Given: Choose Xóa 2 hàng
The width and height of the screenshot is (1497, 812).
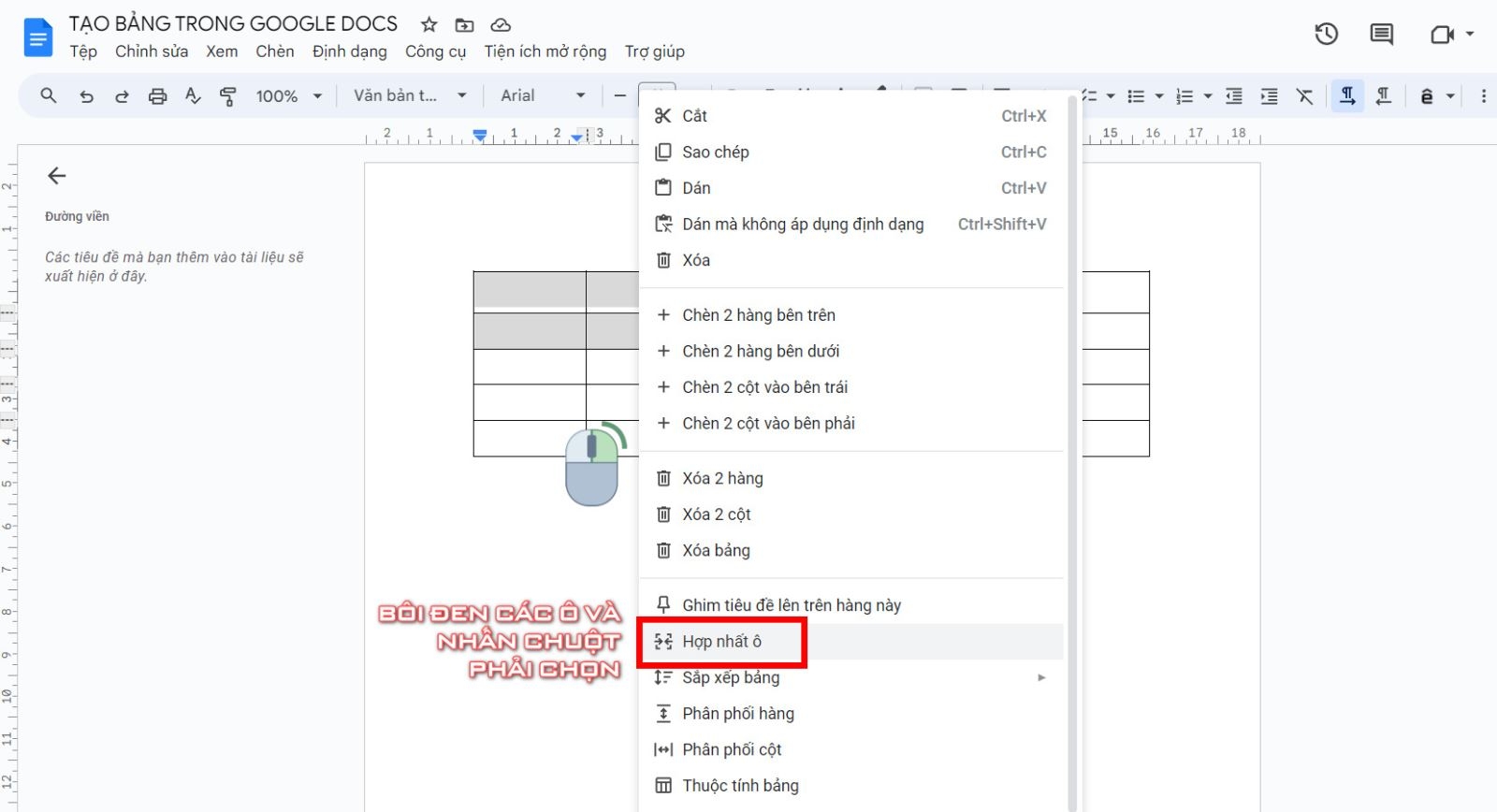Looking at the screenshot, I should (851, 478).
